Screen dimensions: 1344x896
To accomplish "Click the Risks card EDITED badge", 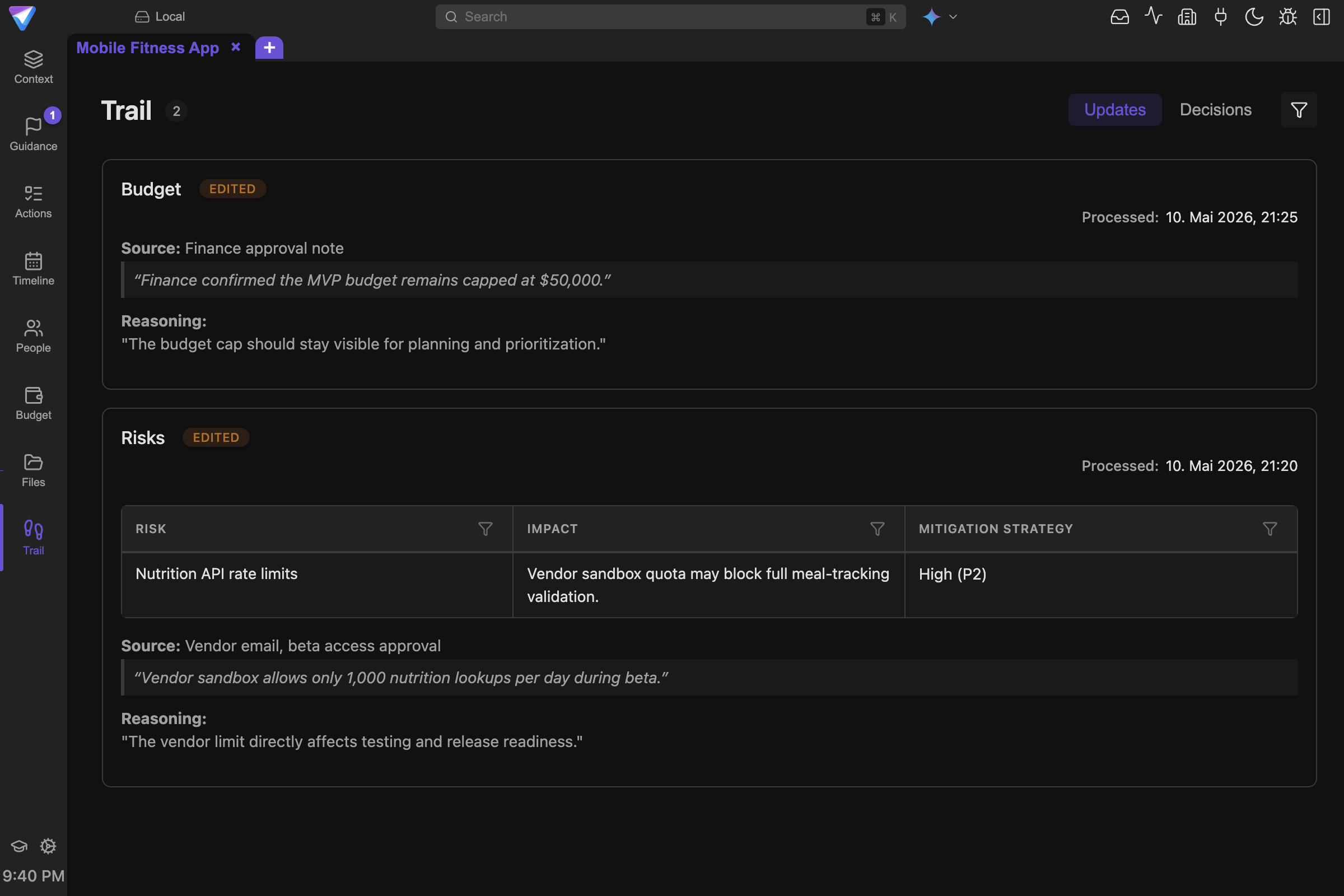I will (216, 437).
